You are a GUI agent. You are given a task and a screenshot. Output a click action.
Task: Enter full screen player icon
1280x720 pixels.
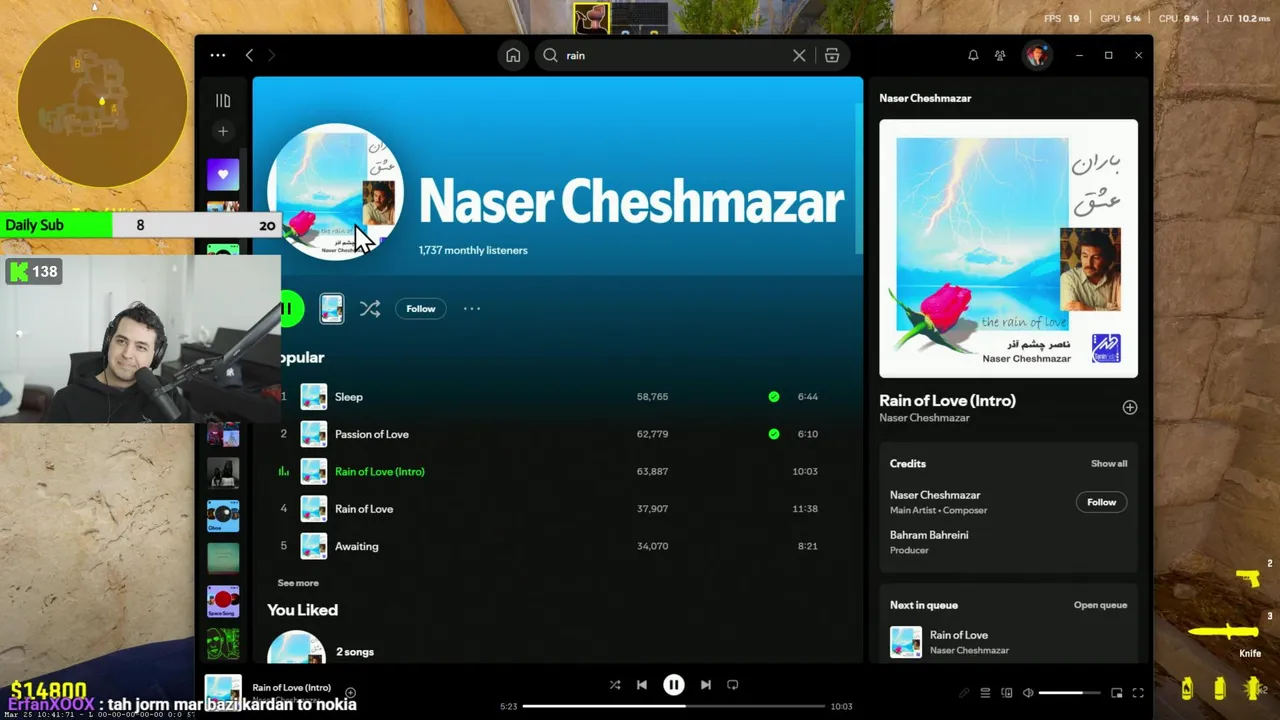(x=1138, y=693)
